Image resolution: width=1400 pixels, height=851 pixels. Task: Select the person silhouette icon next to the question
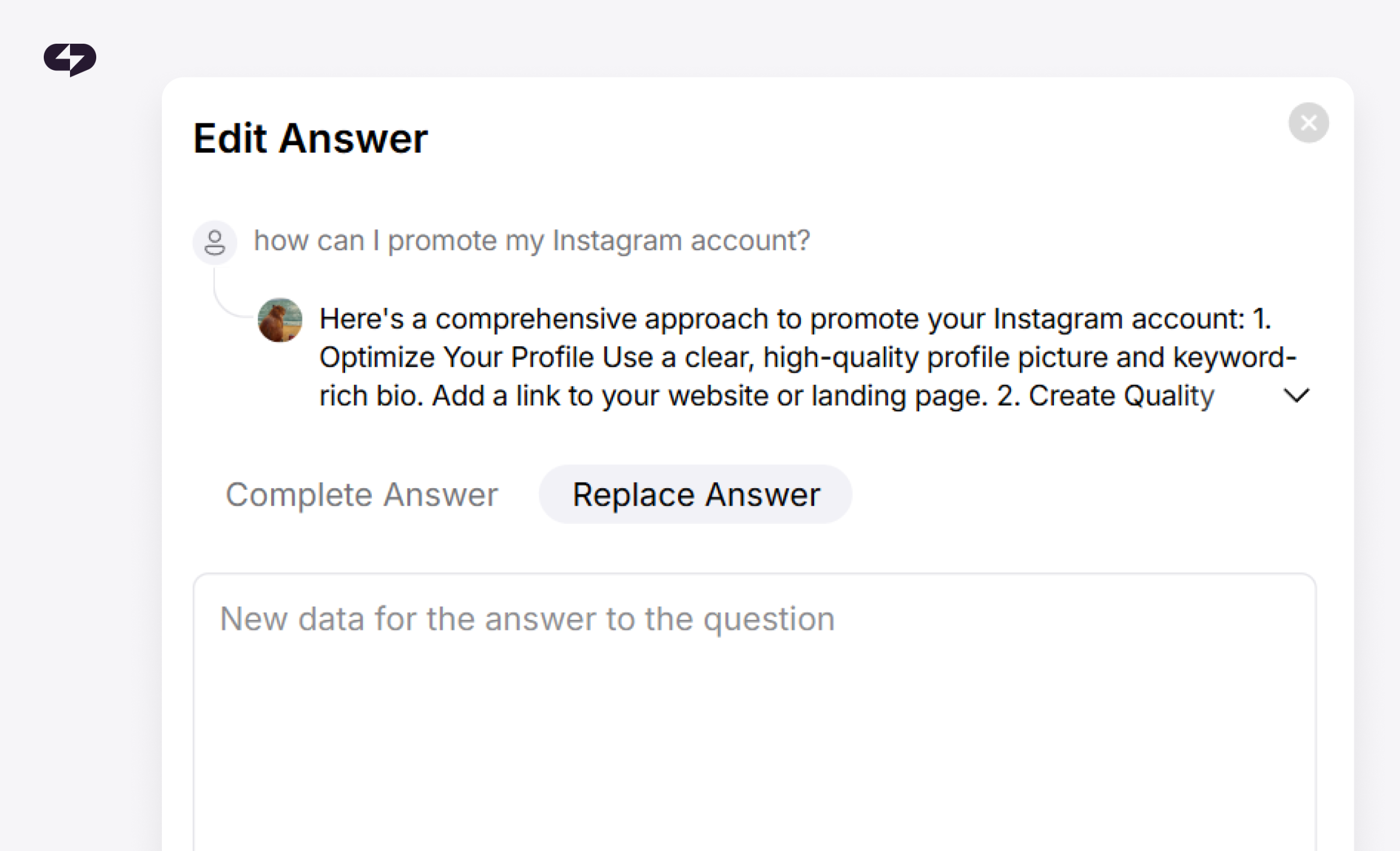(x=215, y=243)
